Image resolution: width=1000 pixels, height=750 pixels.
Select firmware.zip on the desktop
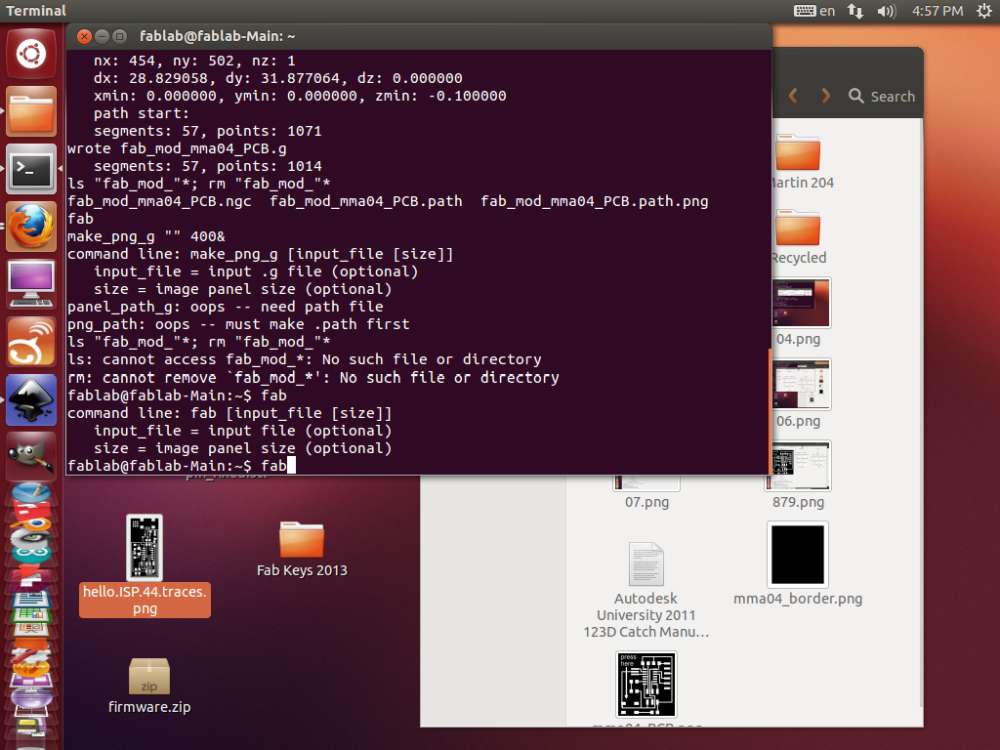149,686
